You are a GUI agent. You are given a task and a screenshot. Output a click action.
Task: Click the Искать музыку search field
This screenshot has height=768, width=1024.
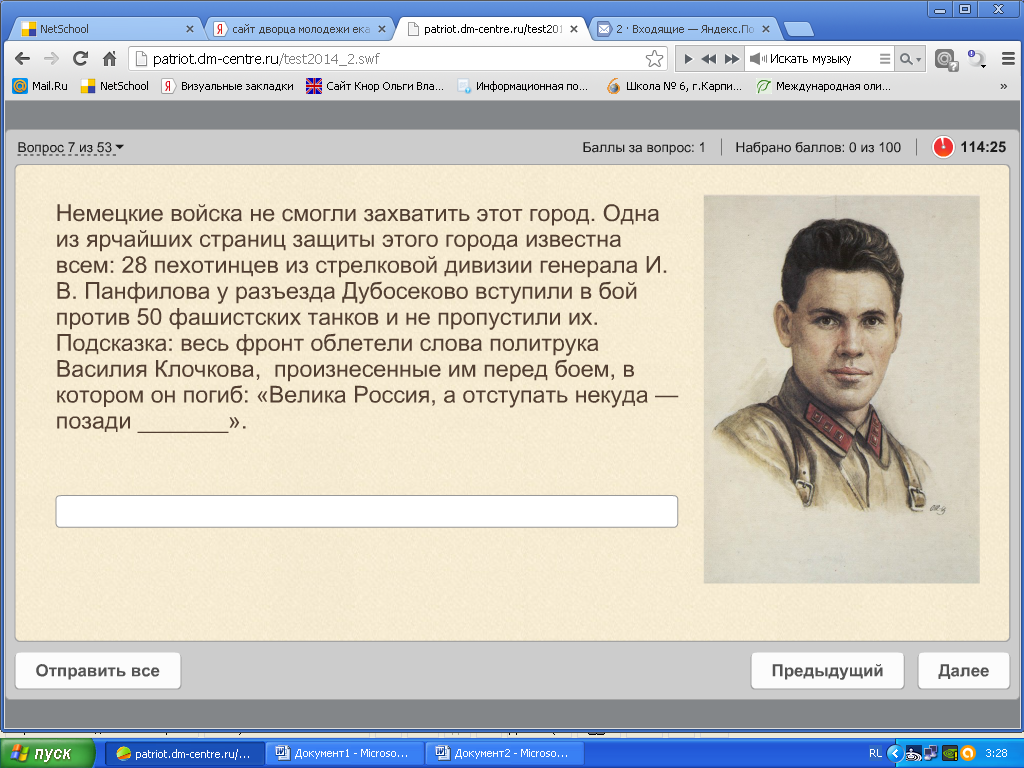pyautogui.click(x=822, y=59)
